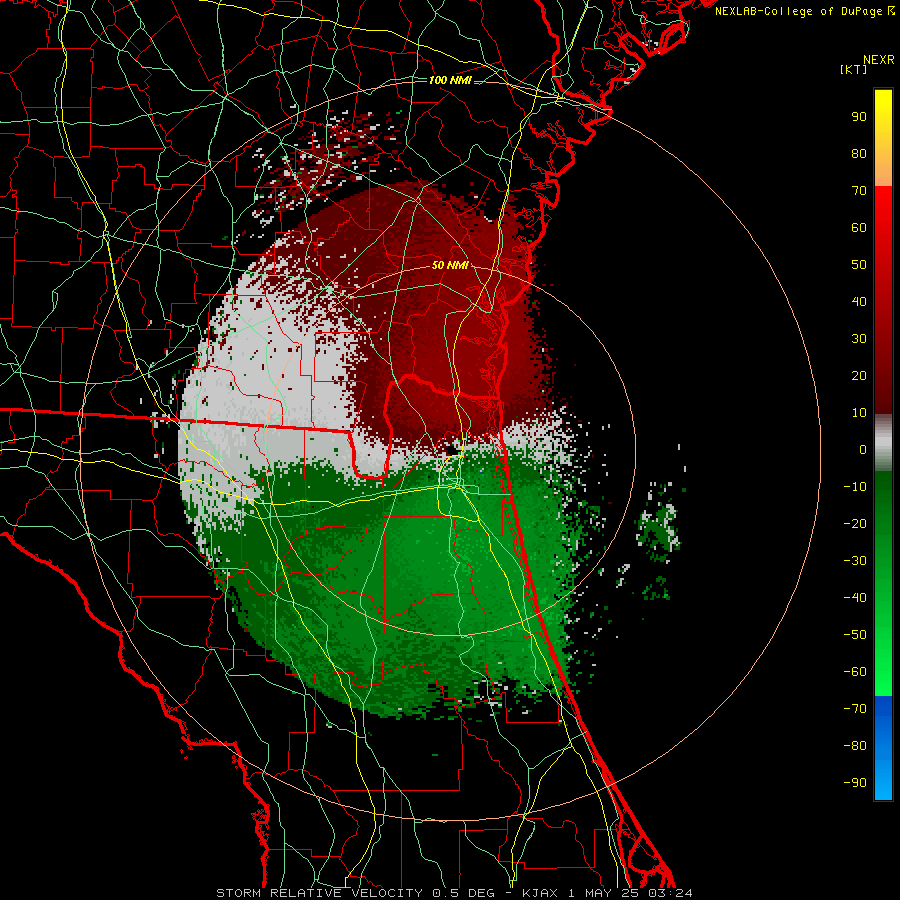Click the '50 NMI' range ring label
900x900 pixels.
450,265
